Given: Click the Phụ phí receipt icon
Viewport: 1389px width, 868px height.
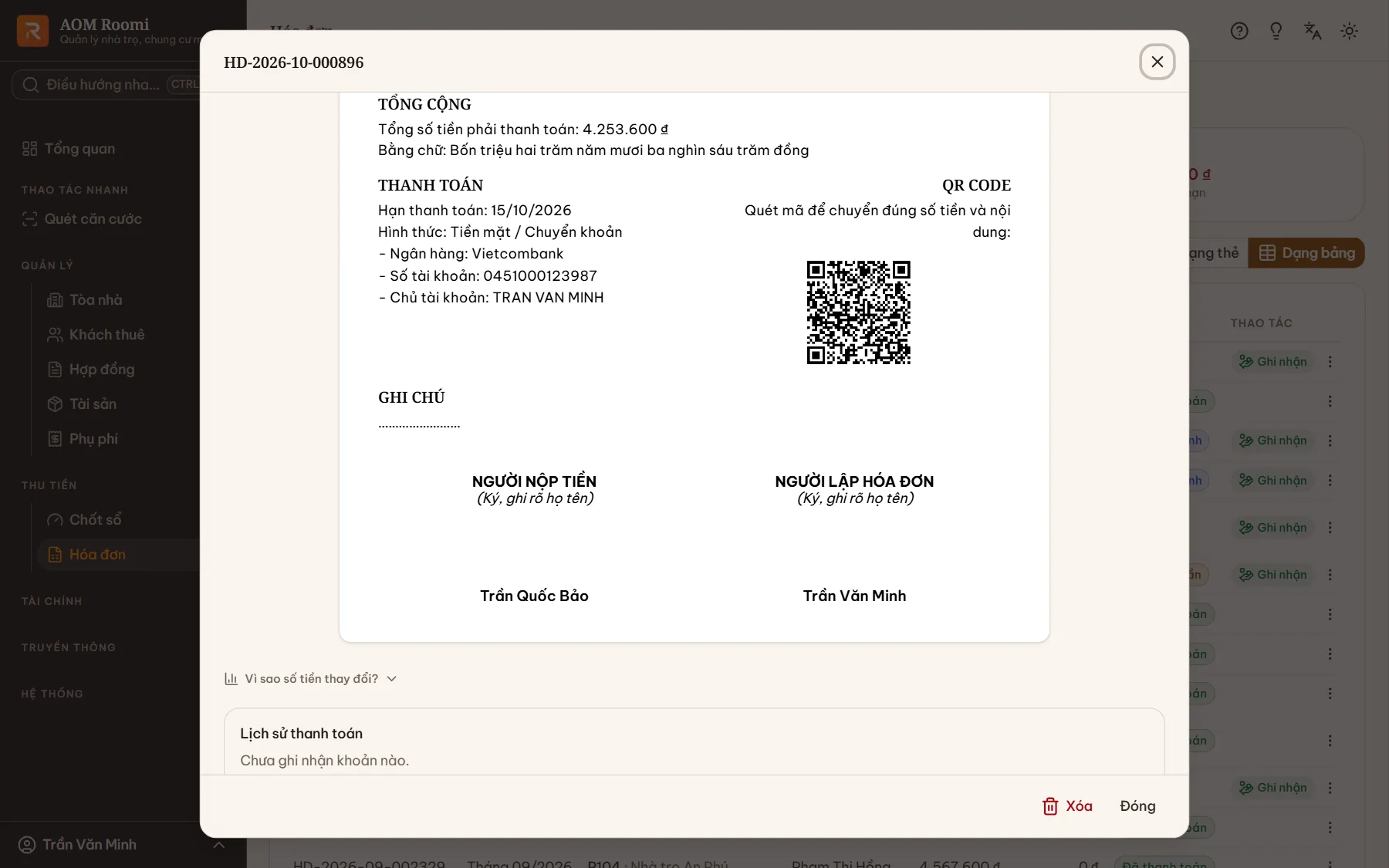Looking at the screenshot, I should (55, 438).
